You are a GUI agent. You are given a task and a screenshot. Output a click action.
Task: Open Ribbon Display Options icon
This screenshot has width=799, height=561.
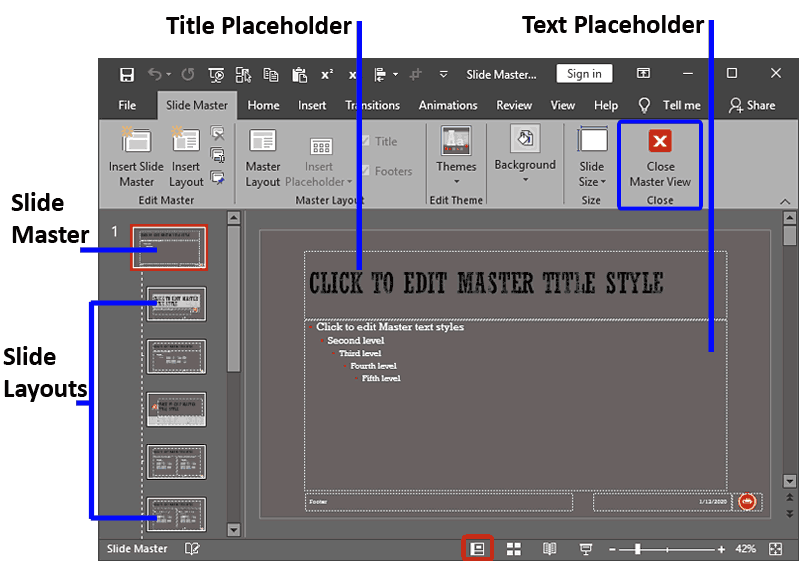tap(643, 73)
